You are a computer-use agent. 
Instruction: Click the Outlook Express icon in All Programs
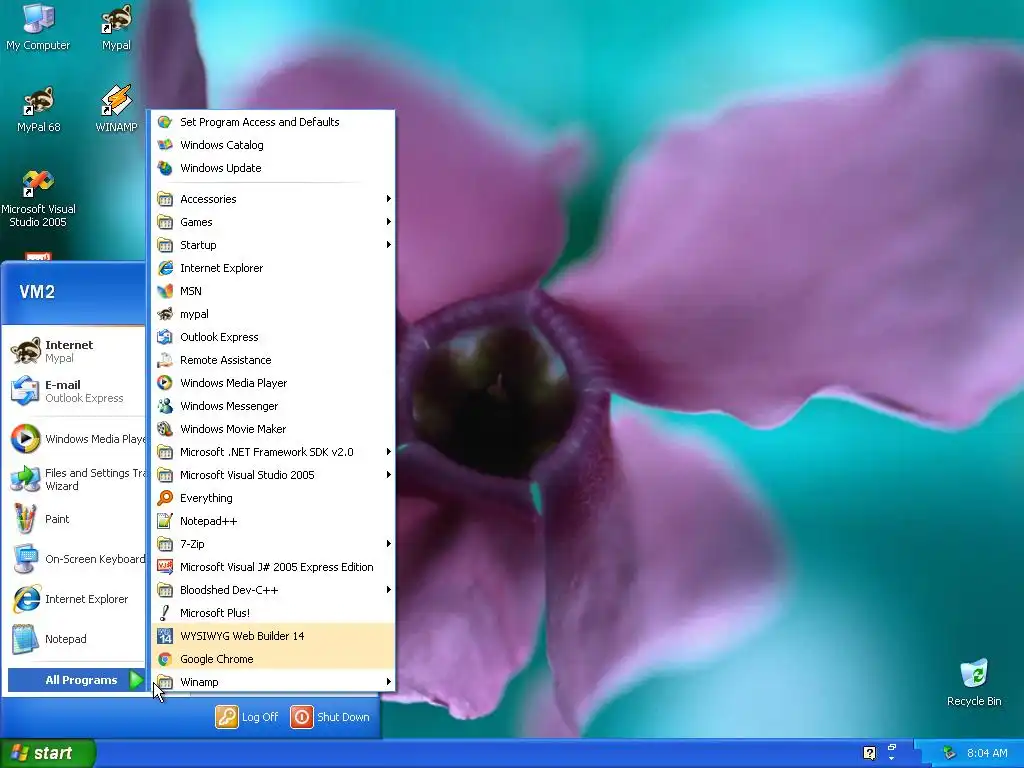165,337
